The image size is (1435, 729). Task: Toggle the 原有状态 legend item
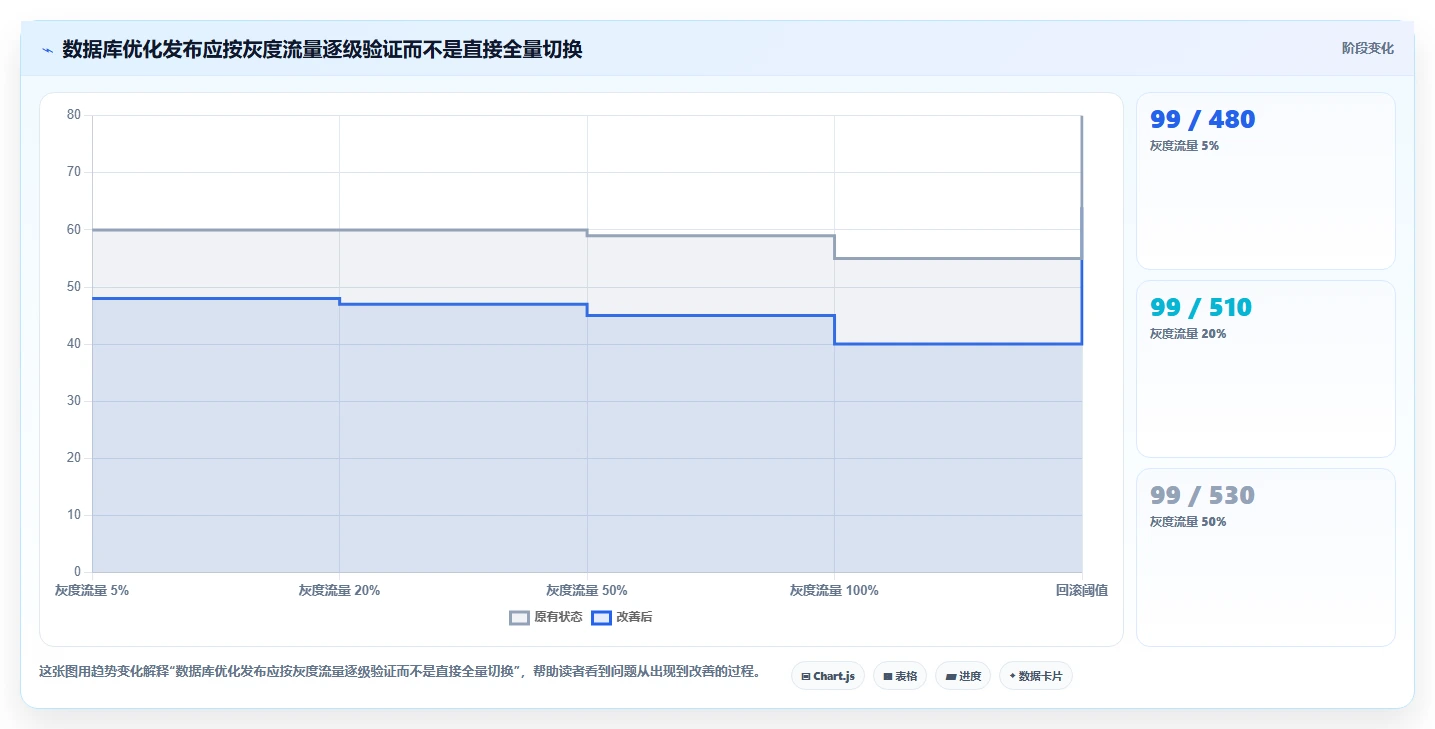tap(546, 618)
